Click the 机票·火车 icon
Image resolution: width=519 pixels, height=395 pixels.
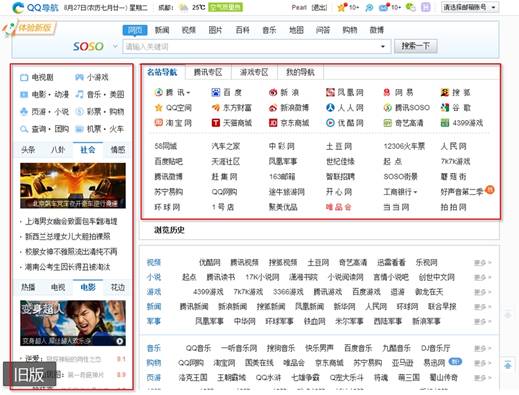79,129
